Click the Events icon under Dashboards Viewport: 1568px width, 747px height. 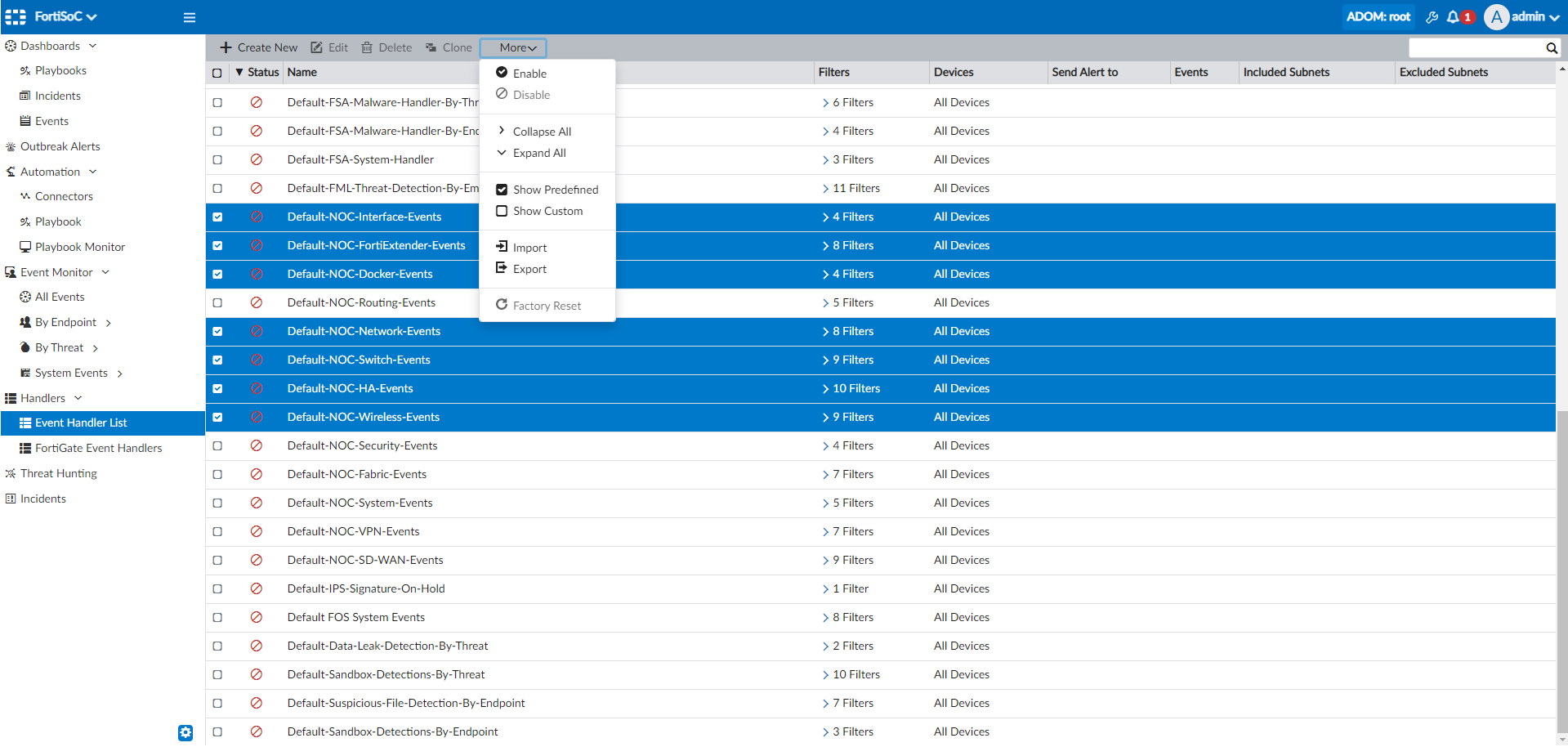coord(25,121)
